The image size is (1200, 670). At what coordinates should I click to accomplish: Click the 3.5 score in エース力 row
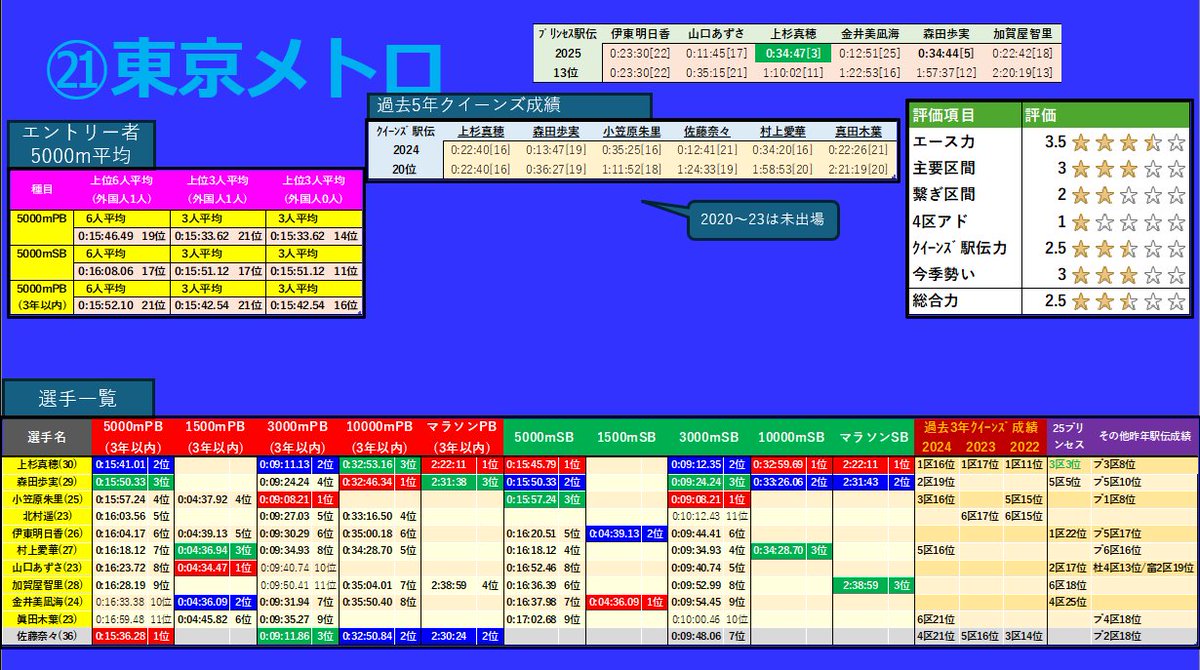pyautogui.click(x=1054, y=142)
